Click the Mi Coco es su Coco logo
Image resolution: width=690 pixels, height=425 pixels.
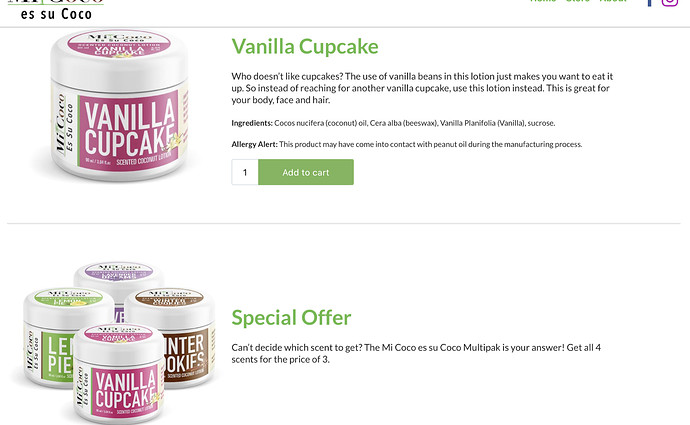point(56,10)
